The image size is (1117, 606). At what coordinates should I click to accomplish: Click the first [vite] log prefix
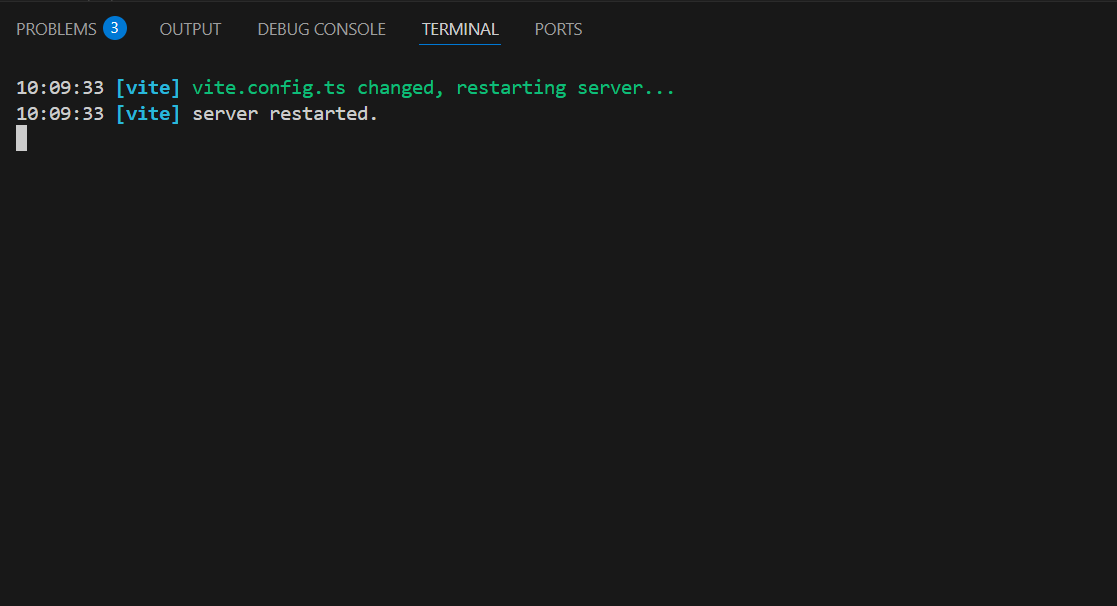point(148,87)
